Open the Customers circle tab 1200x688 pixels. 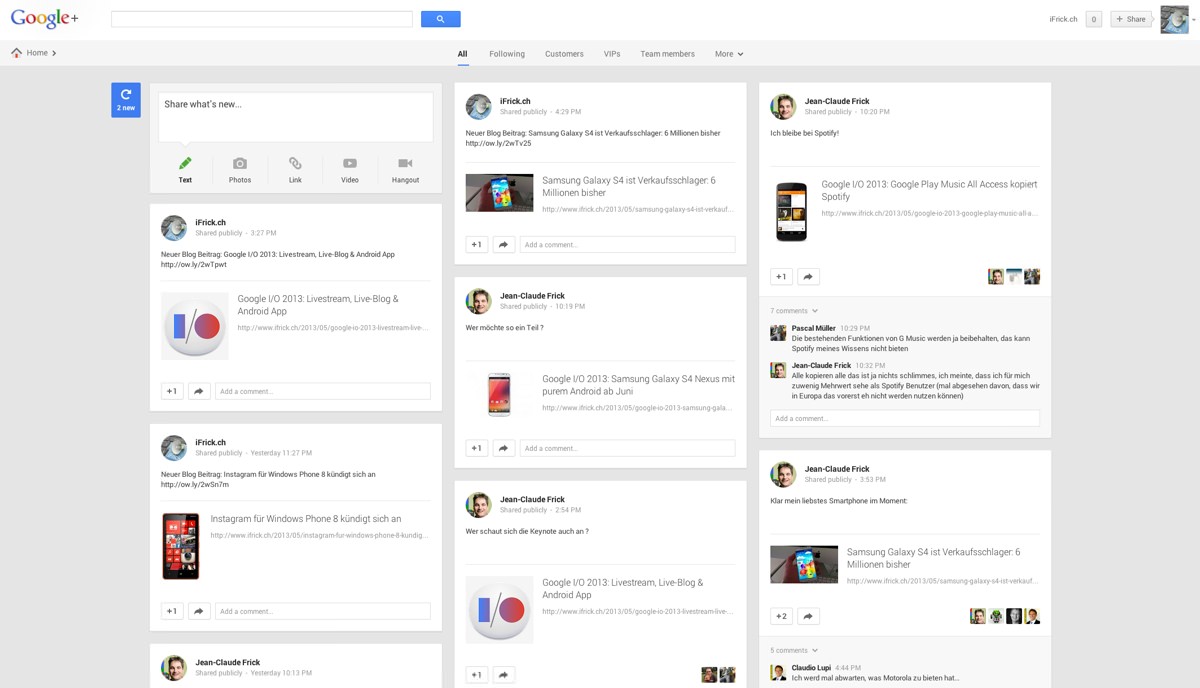tap(564, 54)
